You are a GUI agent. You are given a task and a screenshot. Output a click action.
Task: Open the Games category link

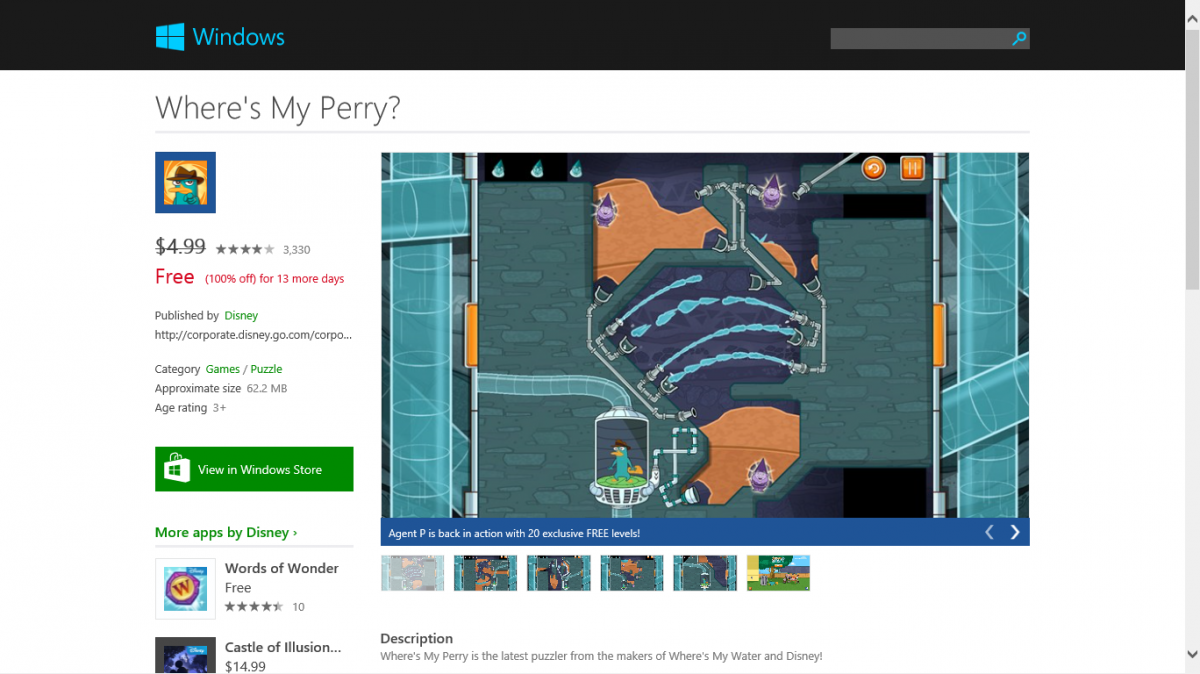point(223,369)
